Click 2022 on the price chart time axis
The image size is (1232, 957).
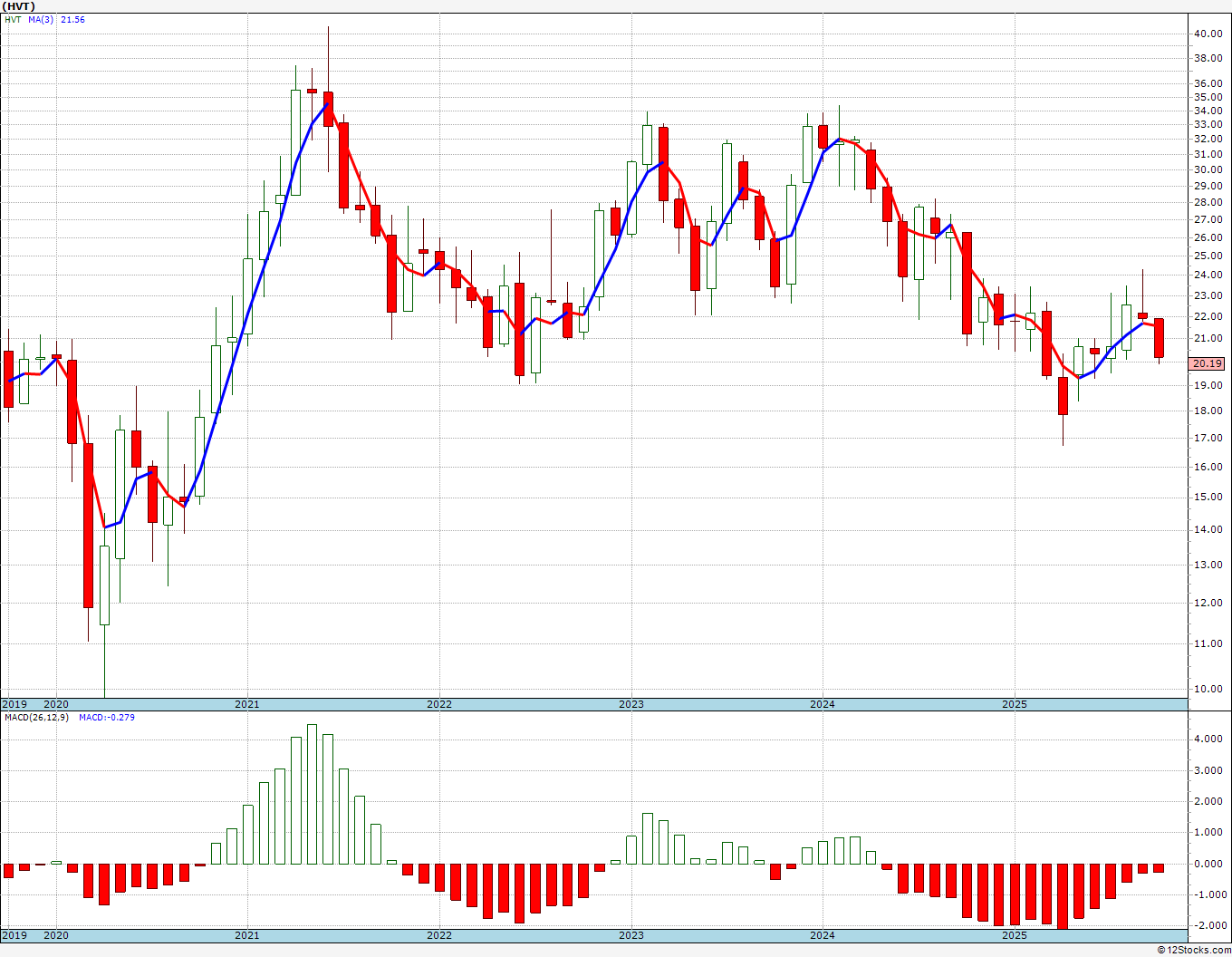click(x=439, y=704)
